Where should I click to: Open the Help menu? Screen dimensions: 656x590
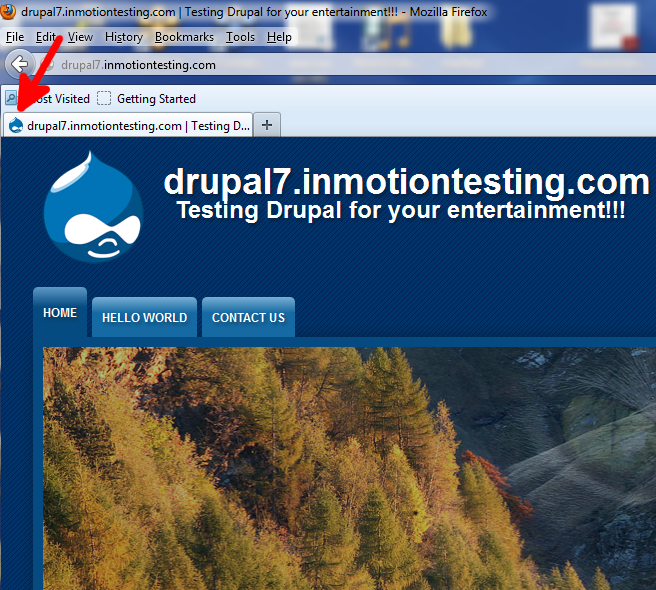pos(279,37)
